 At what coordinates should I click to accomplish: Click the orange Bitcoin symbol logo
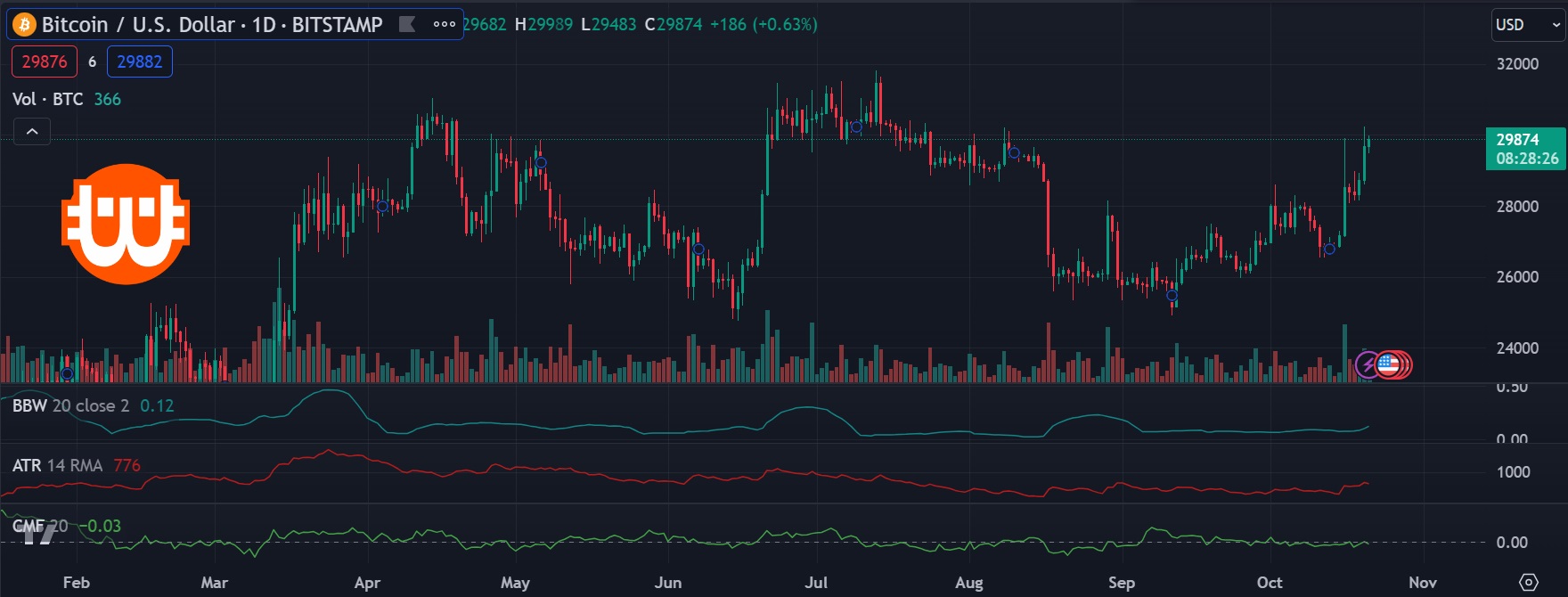tap(24, 24)
